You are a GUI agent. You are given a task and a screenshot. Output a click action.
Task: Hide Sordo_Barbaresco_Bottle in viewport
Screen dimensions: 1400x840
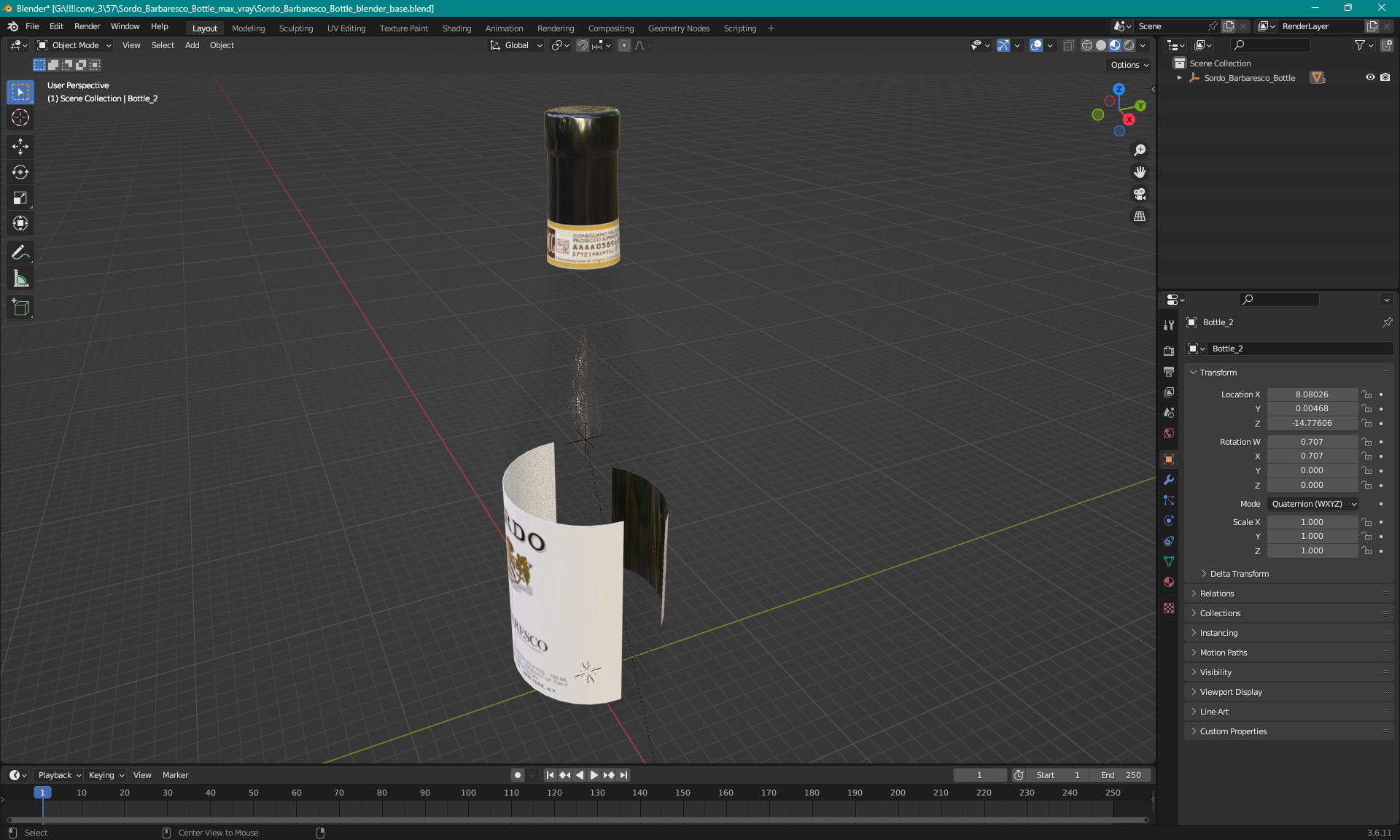click(1370, 77)
